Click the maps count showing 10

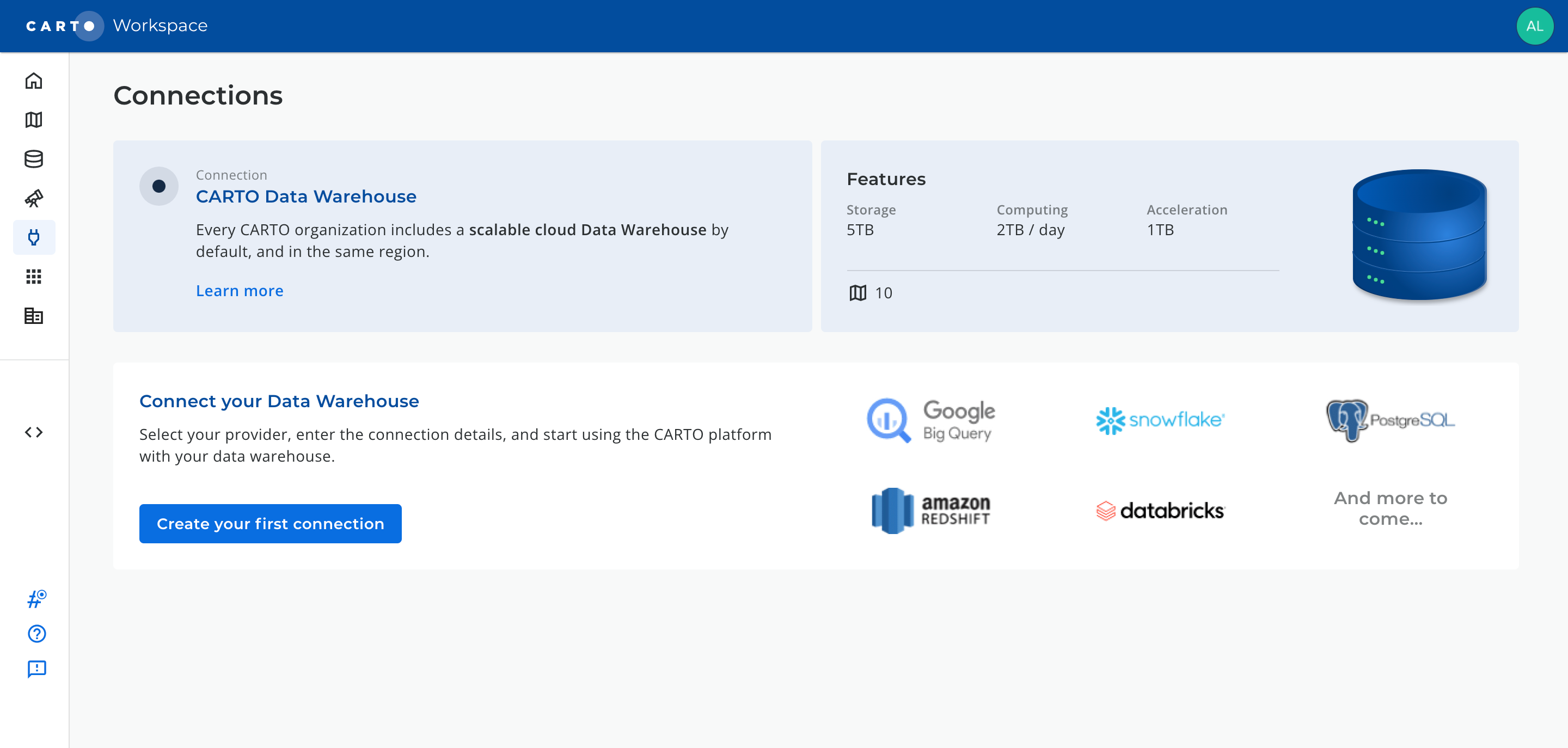click(x=871, y=293)
